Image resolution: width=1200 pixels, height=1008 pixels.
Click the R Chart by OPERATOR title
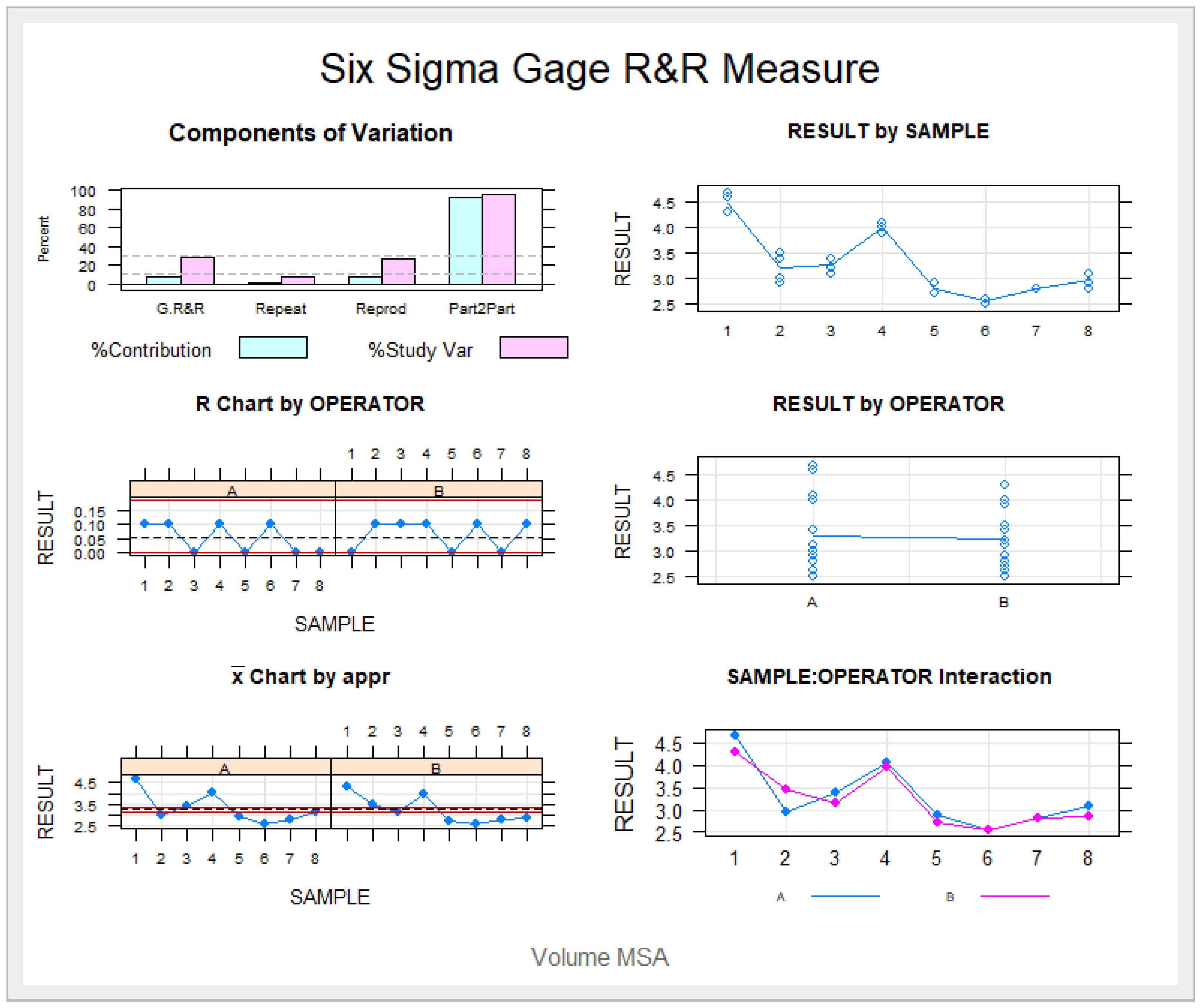pyautogui.click(x=310, y=404)
